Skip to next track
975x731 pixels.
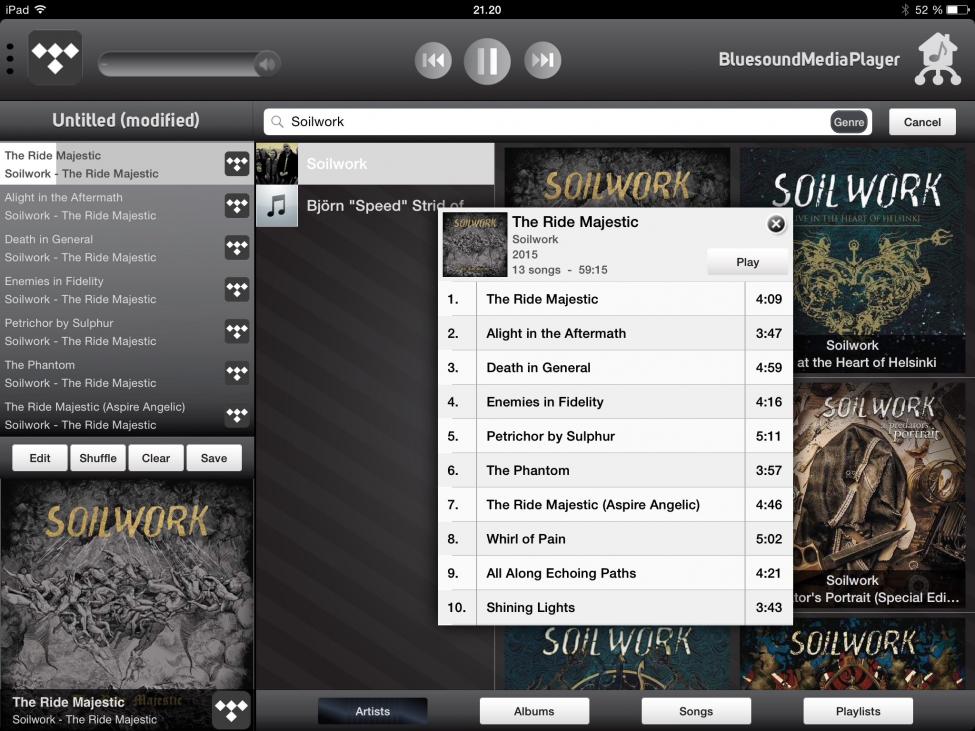click(x=542, y=60)
